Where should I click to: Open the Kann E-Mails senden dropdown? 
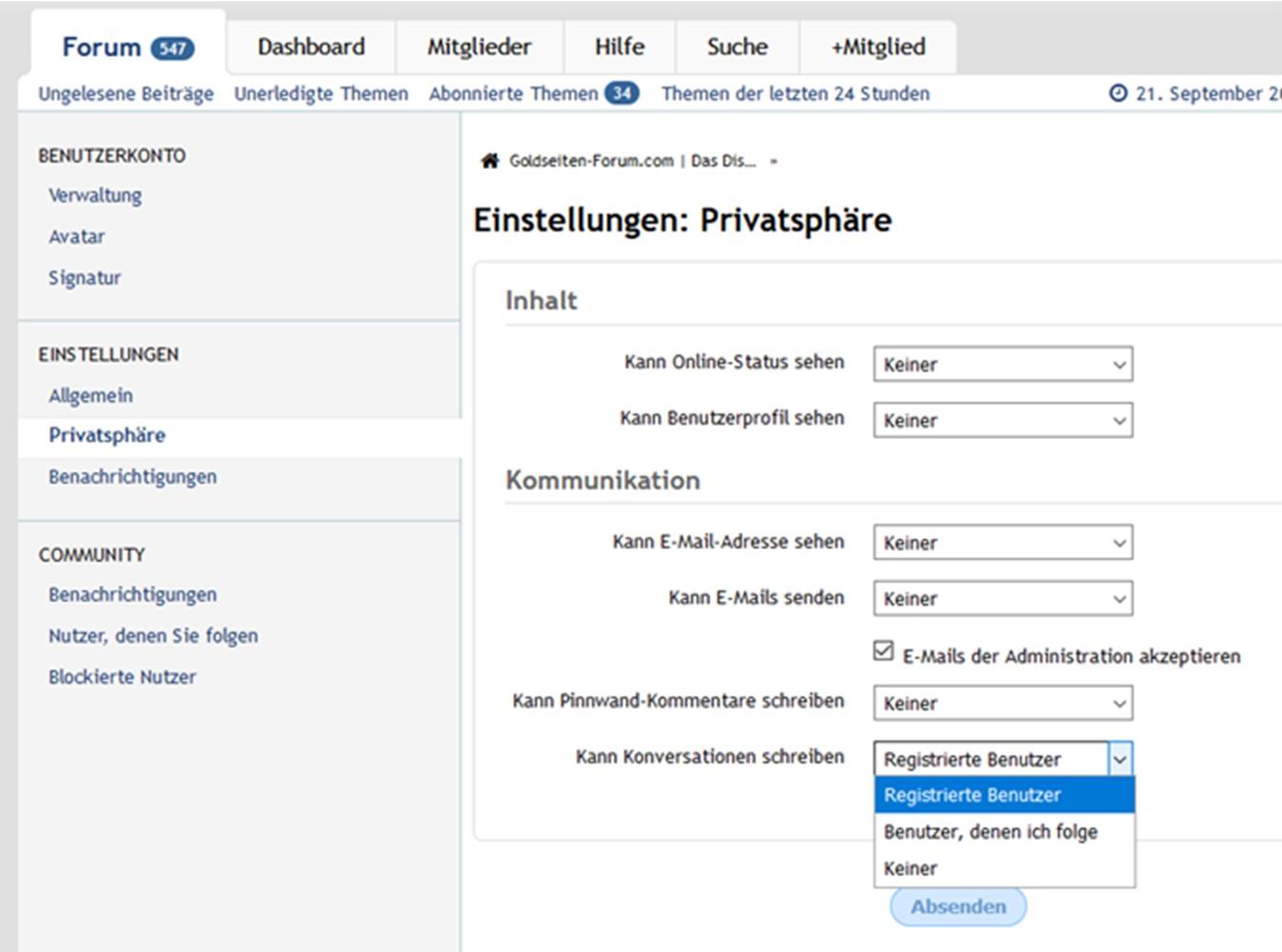pos(1003,599)
